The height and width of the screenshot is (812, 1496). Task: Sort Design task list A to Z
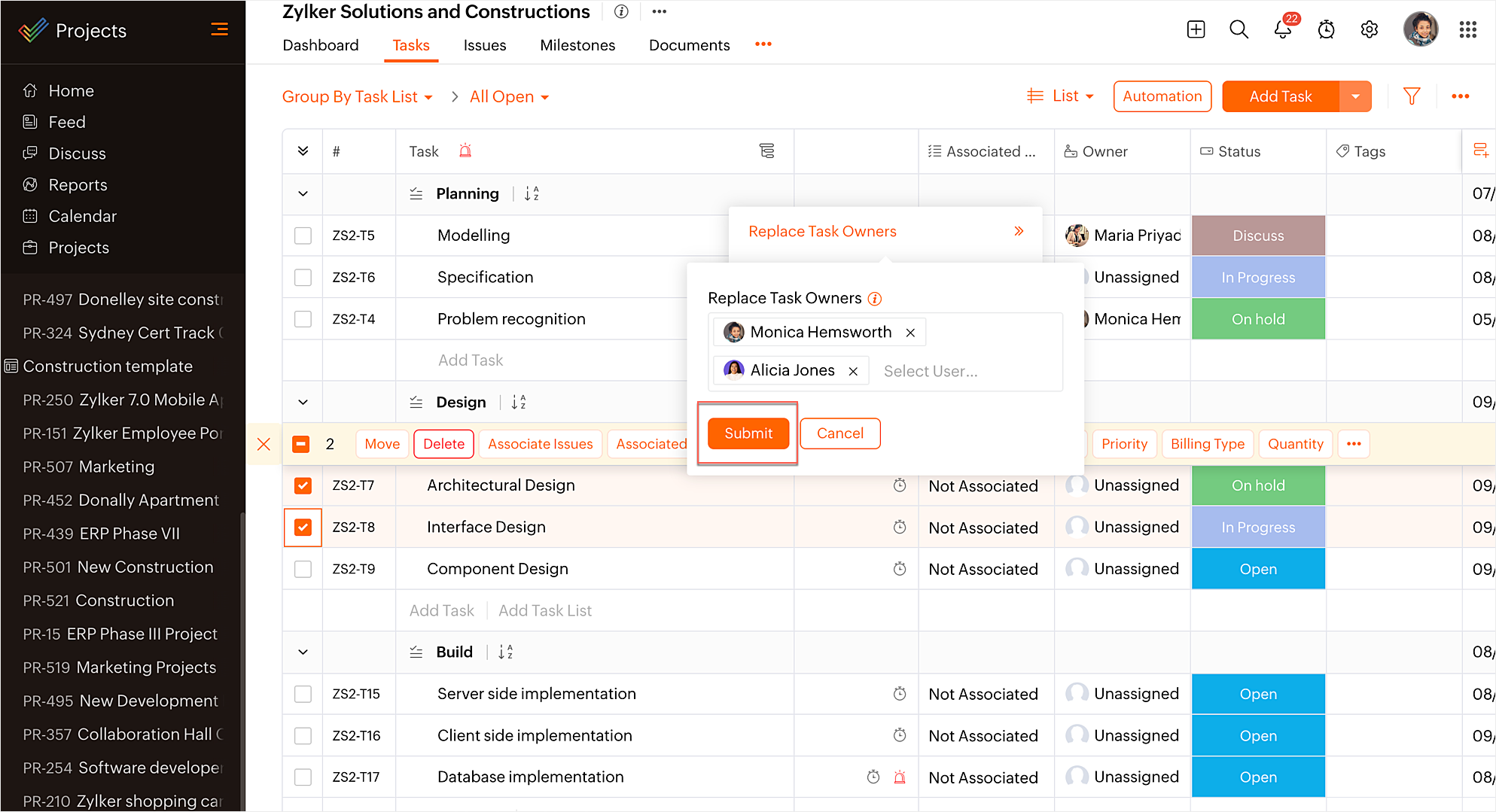[x=519, y=402]
